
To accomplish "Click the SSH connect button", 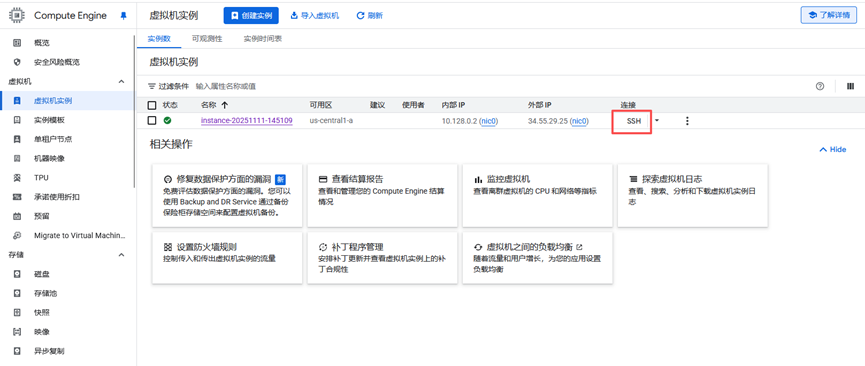I will [x=633, y=121].
